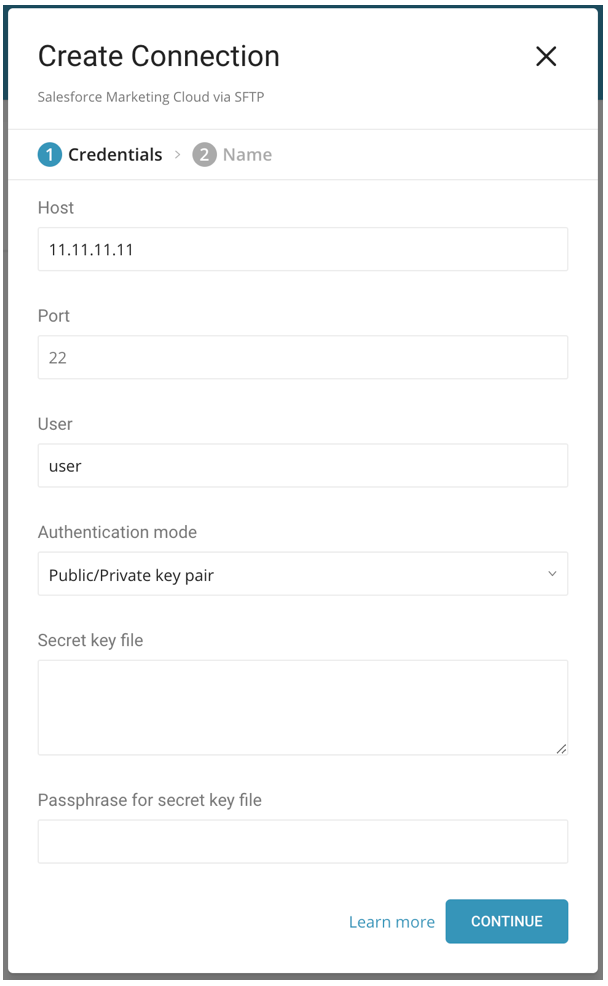Click into the Port field
Screen dimensions: 608x986
302,357
